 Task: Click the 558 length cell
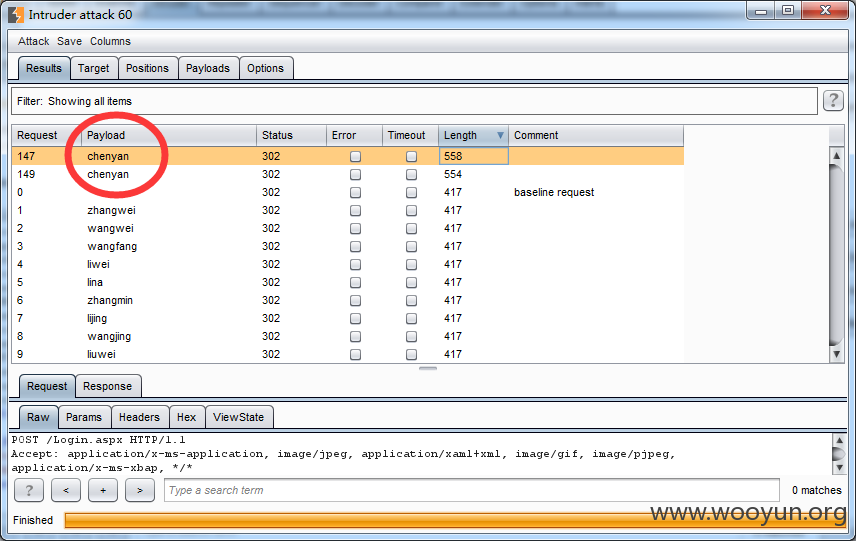click(x=473, y=156)
